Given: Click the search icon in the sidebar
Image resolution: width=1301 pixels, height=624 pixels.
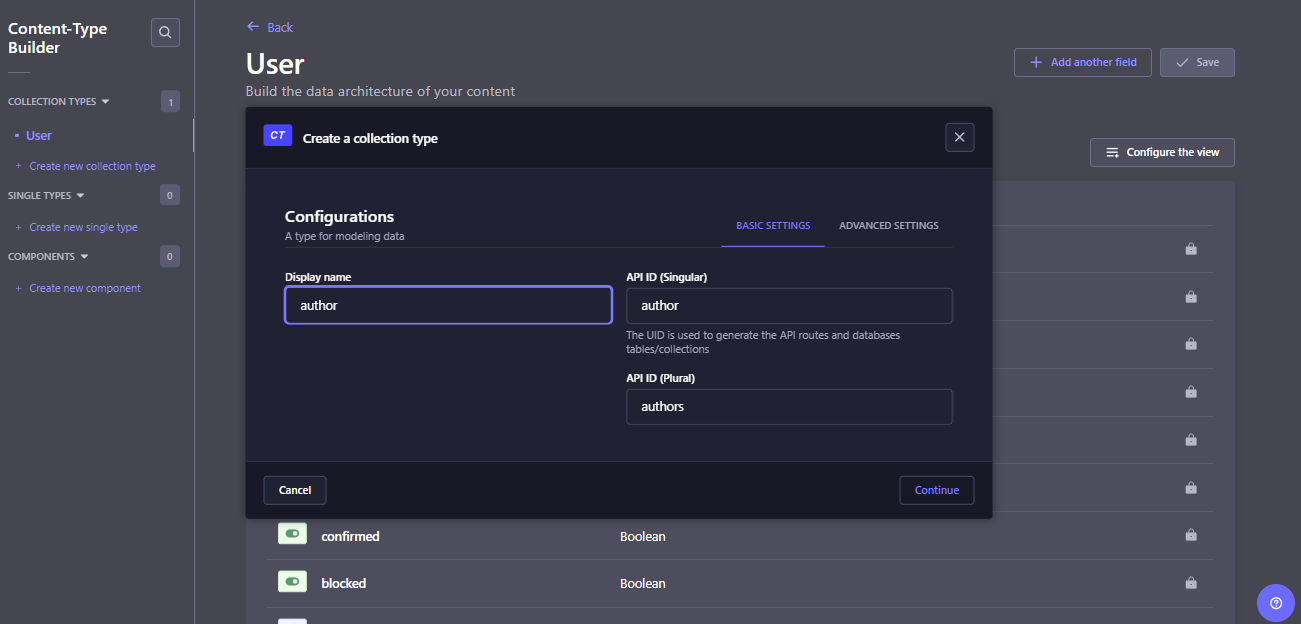Looking at the screenshot, I should point(164,31).
